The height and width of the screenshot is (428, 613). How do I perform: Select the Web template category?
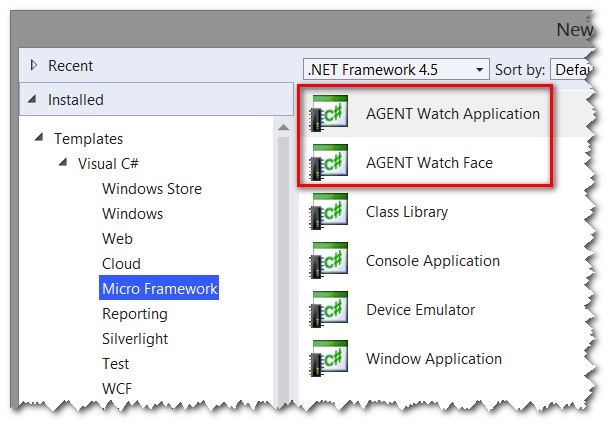tap(117, 238)
